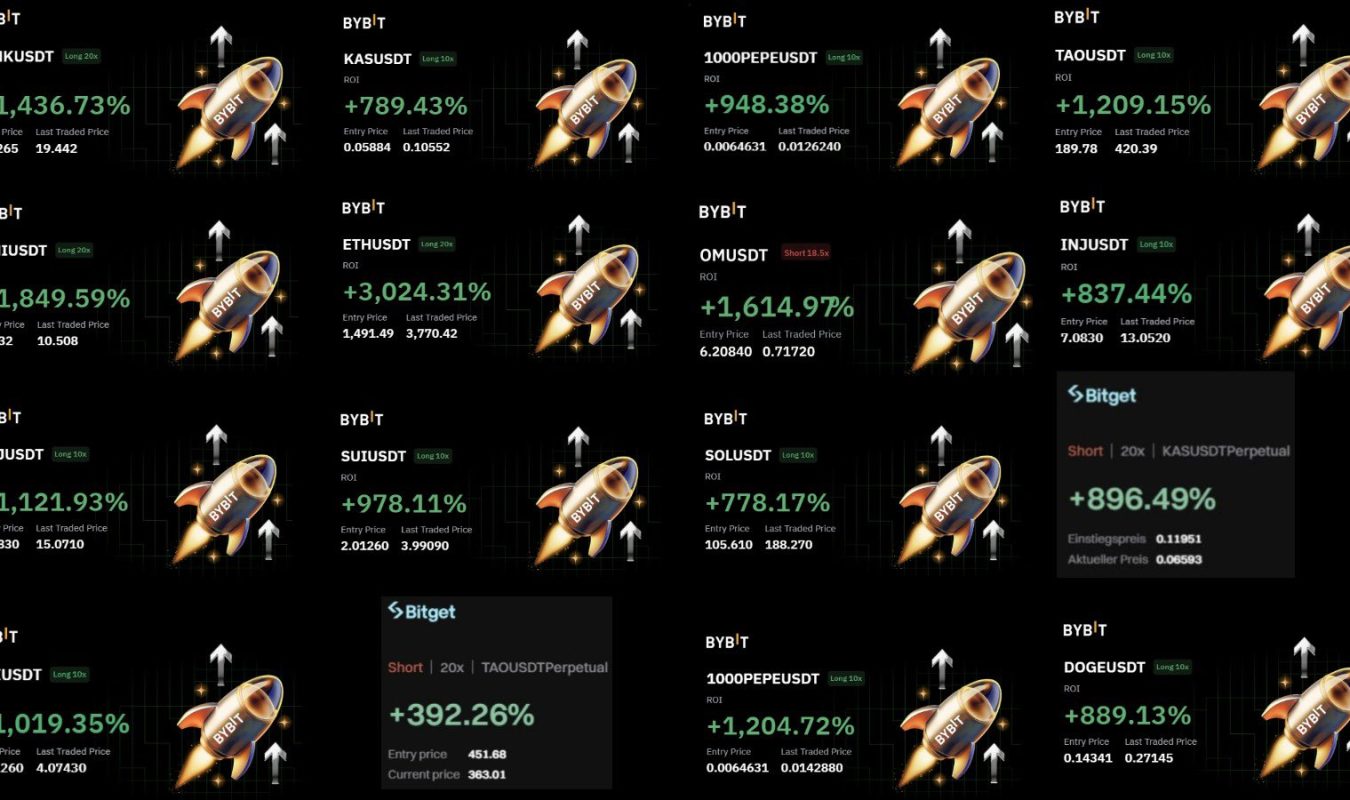Open the TAOUSDT pair title on Bybit card
The height and width of the screenshot is (800, 1350).
[1090, 56]
